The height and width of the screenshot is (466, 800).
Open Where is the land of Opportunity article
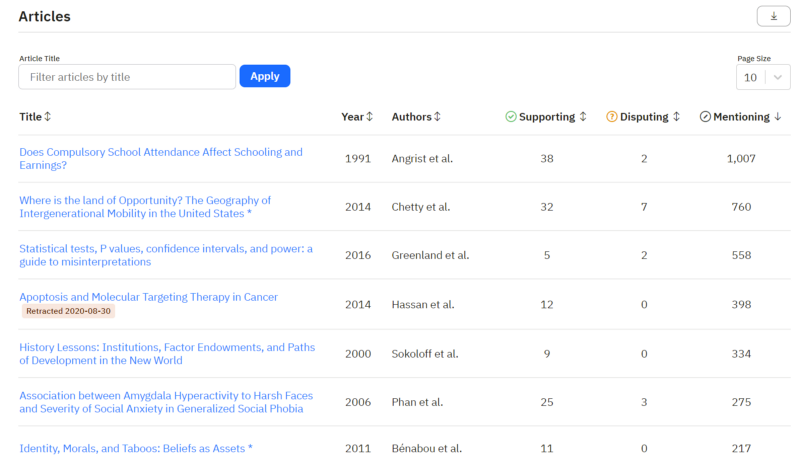145,207
